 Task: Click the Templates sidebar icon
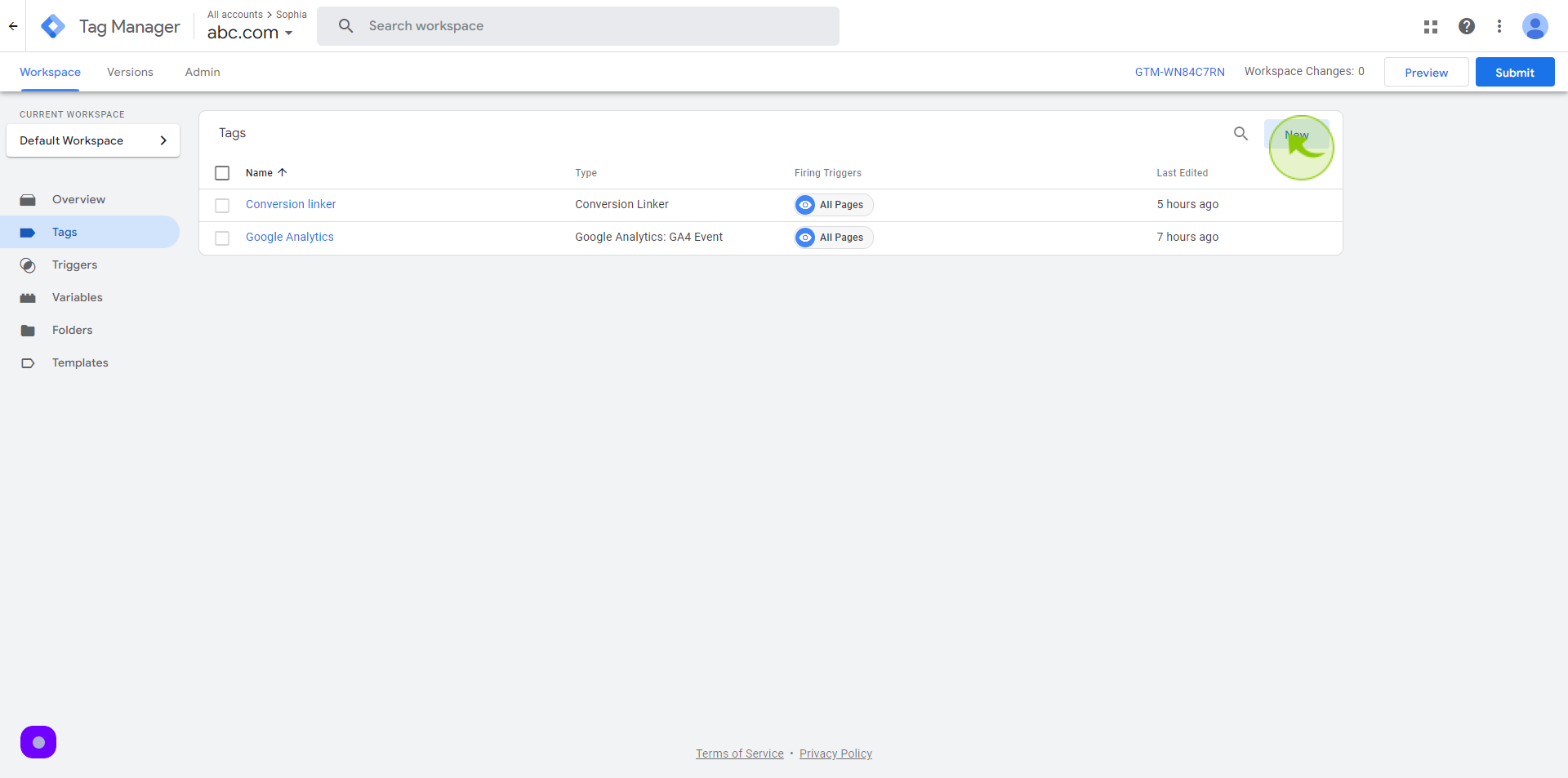point(28,363)
